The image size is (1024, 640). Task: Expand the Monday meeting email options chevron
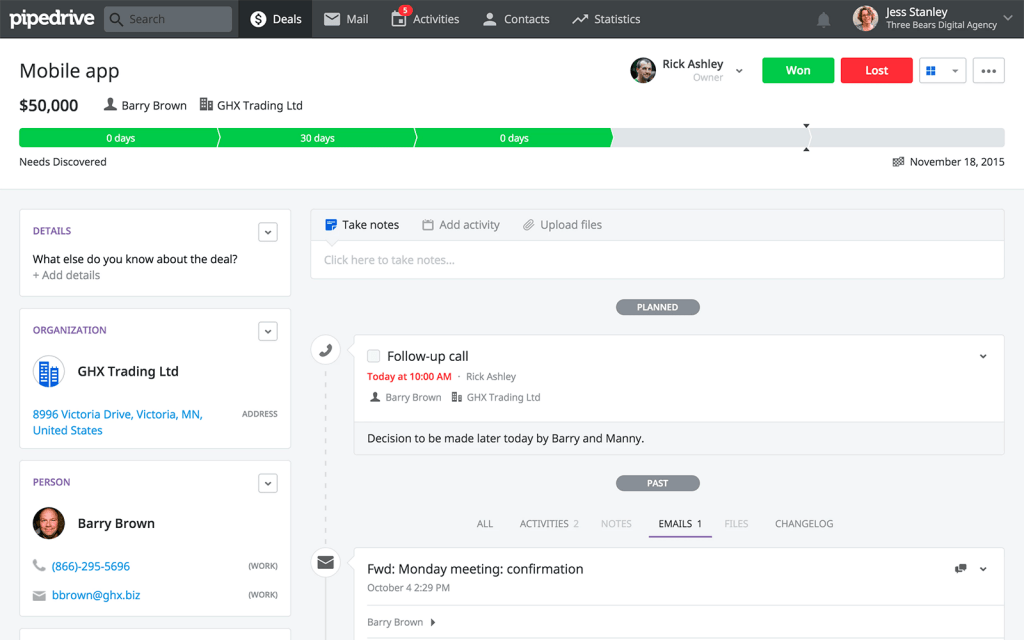(983, 567)
